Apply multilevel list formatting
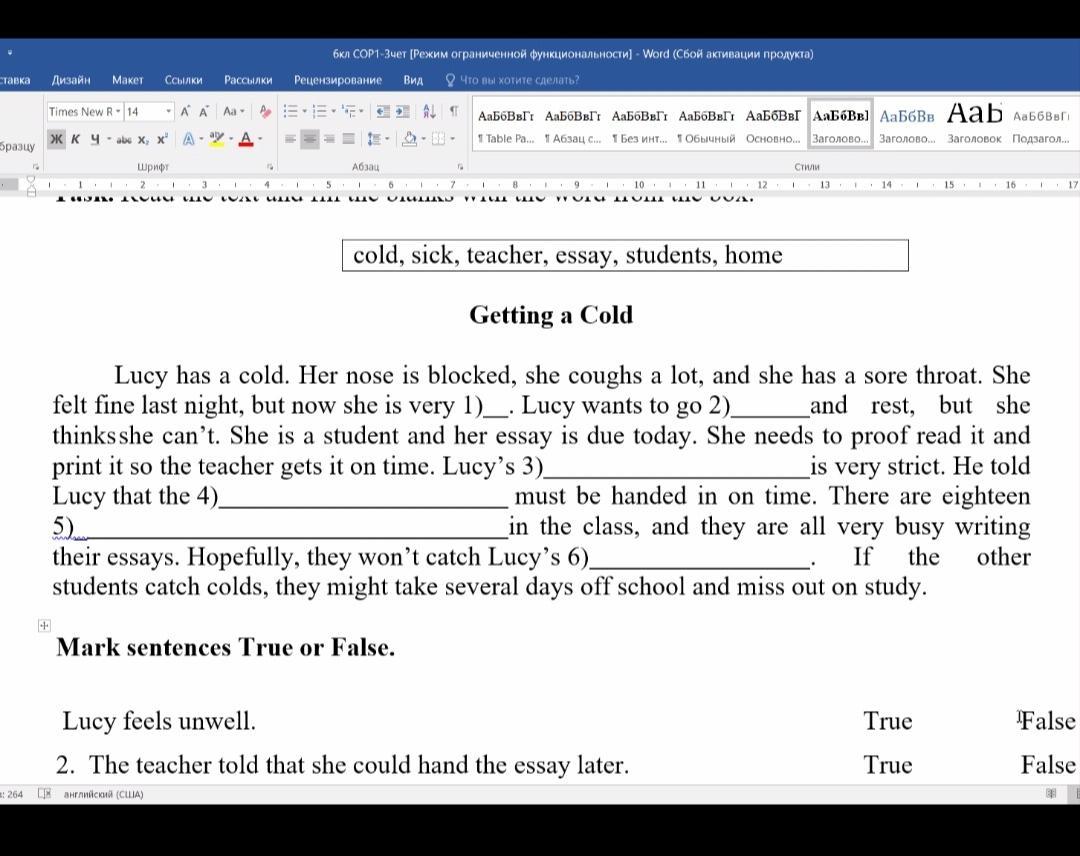This screenshot has height=856, width=1080. [x=349, y=112]
